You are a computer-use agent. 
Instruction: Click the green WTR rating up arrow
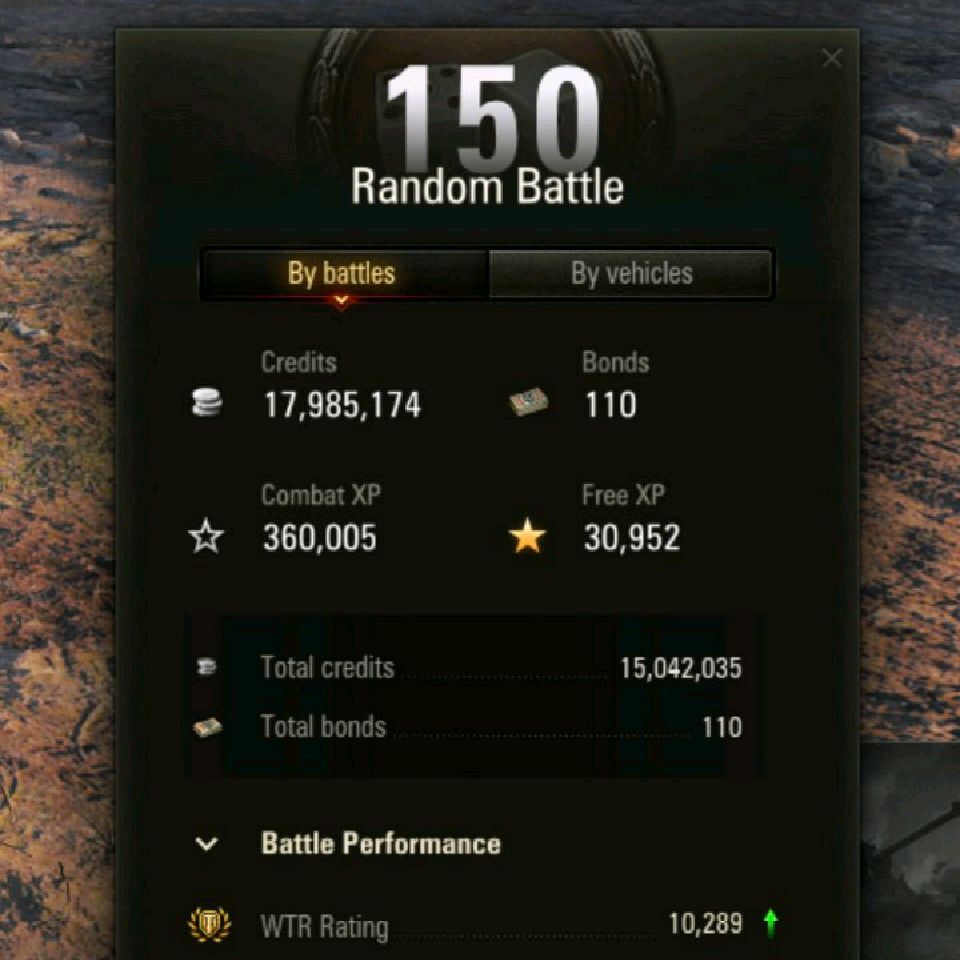click(771, 923)
